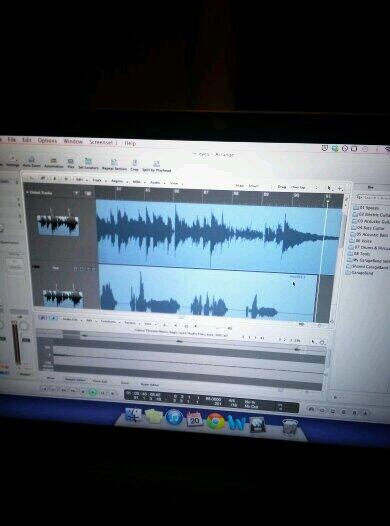390x526 pixels.
Task: Switch to the Mixer tab
Action: 51,378
